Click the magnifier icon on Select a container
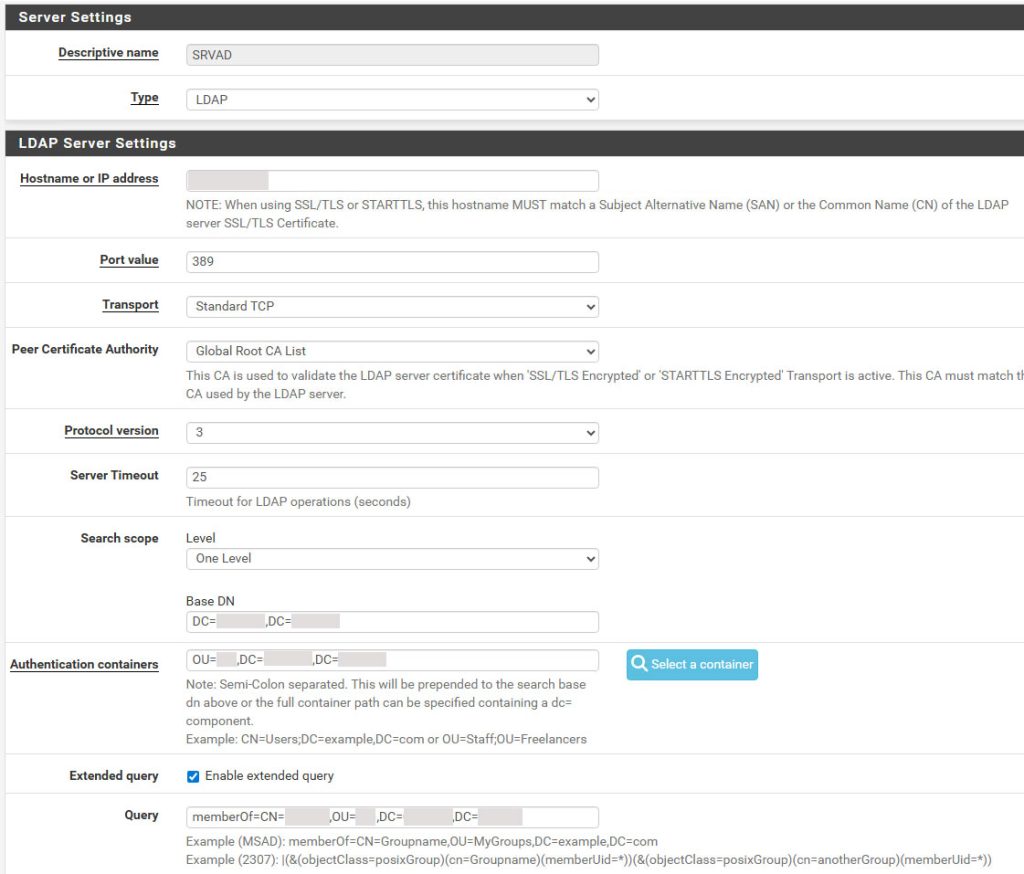1024x874 pixels. [640, 664]
